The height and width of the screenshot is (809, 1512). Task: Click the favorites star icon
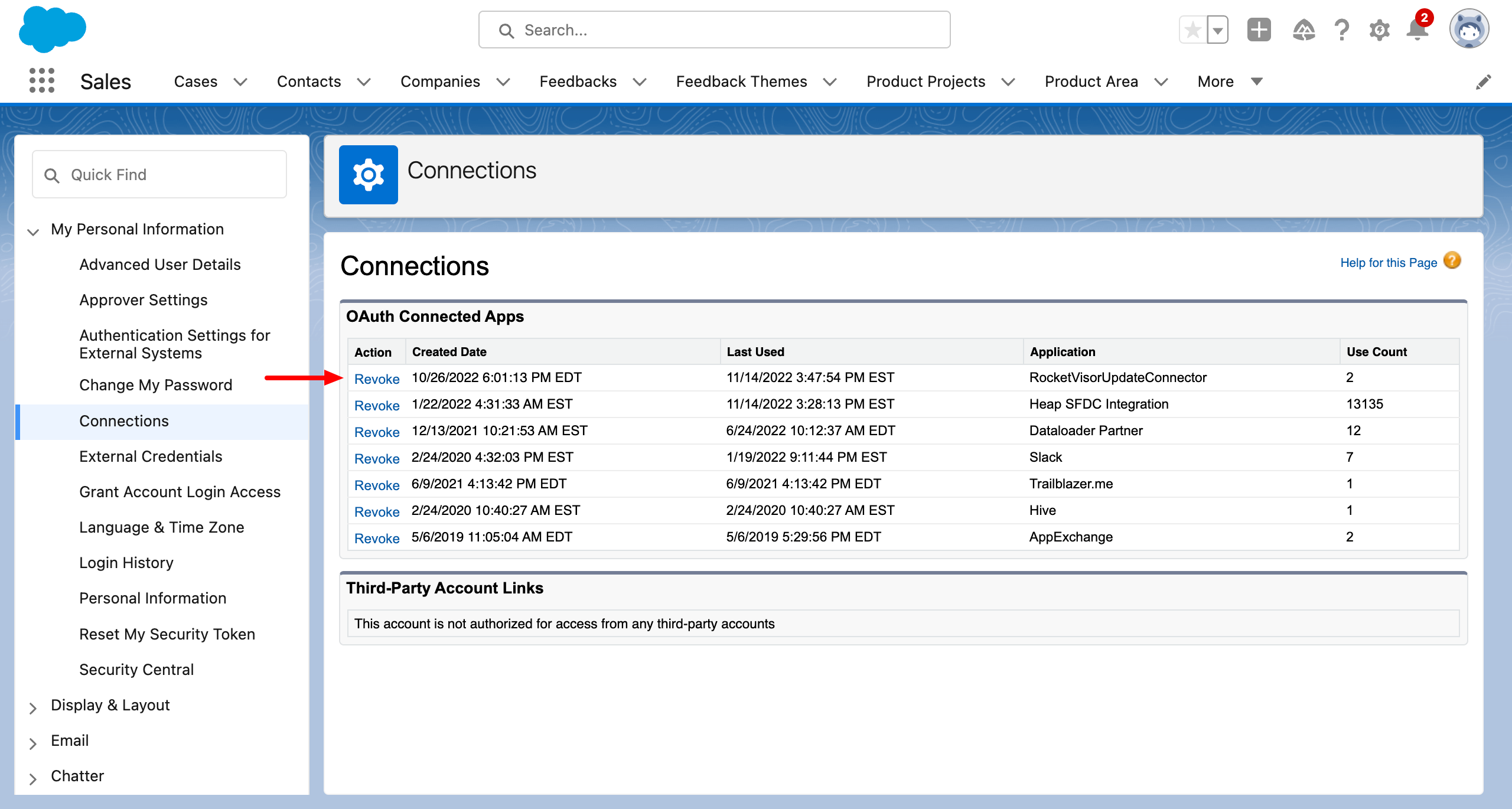(1193, 30)
